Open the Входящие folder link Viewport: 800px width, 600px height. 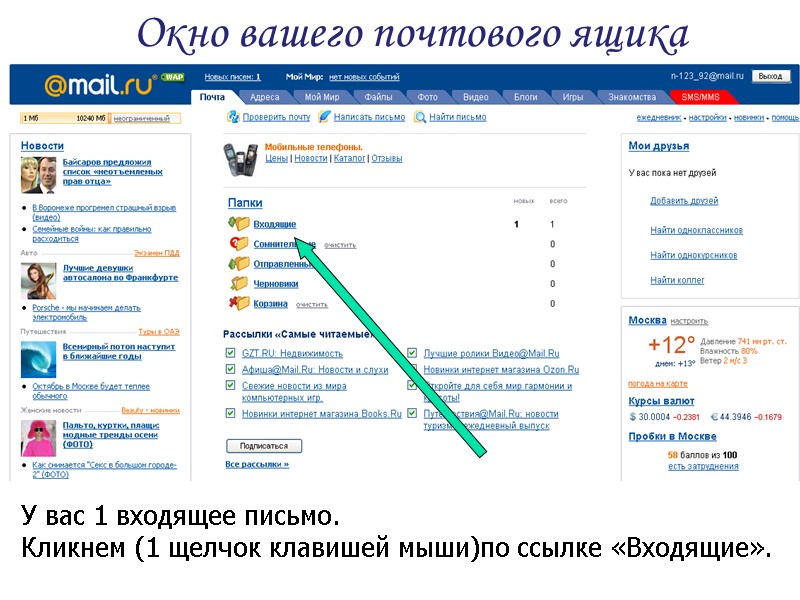(x=274, y=224)
